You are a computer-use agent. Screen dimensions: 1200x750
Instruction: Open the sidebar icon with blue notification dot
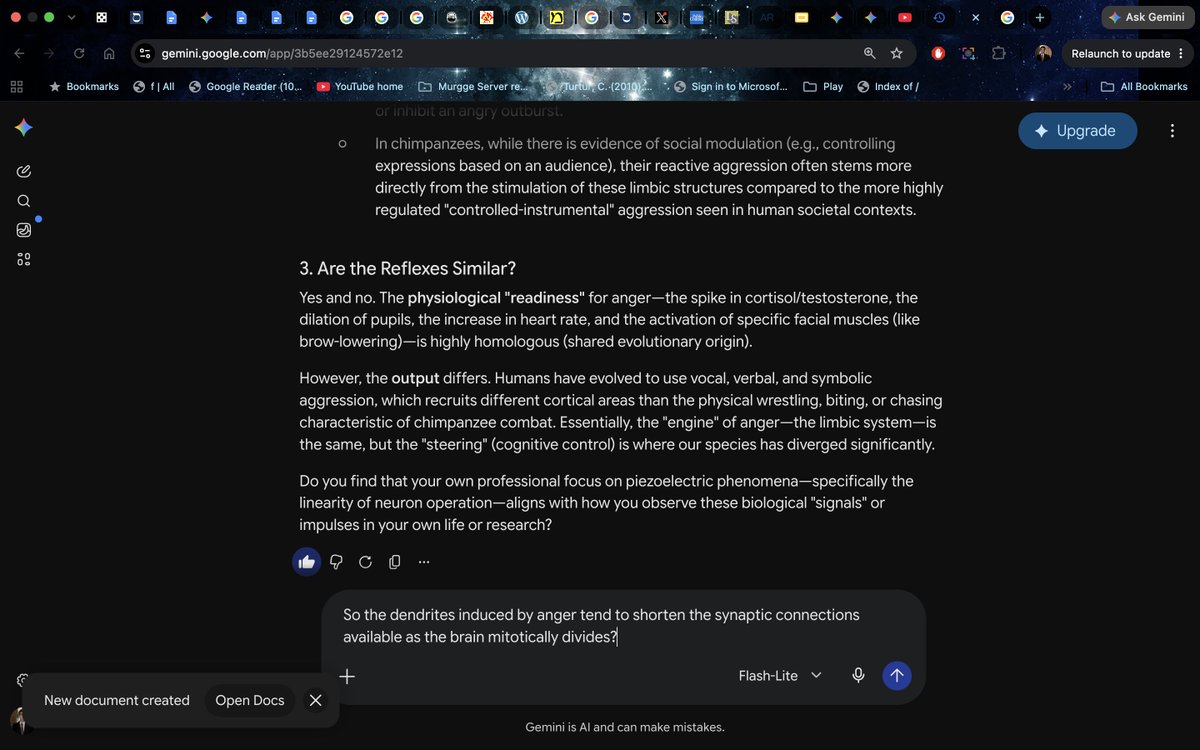24,230
